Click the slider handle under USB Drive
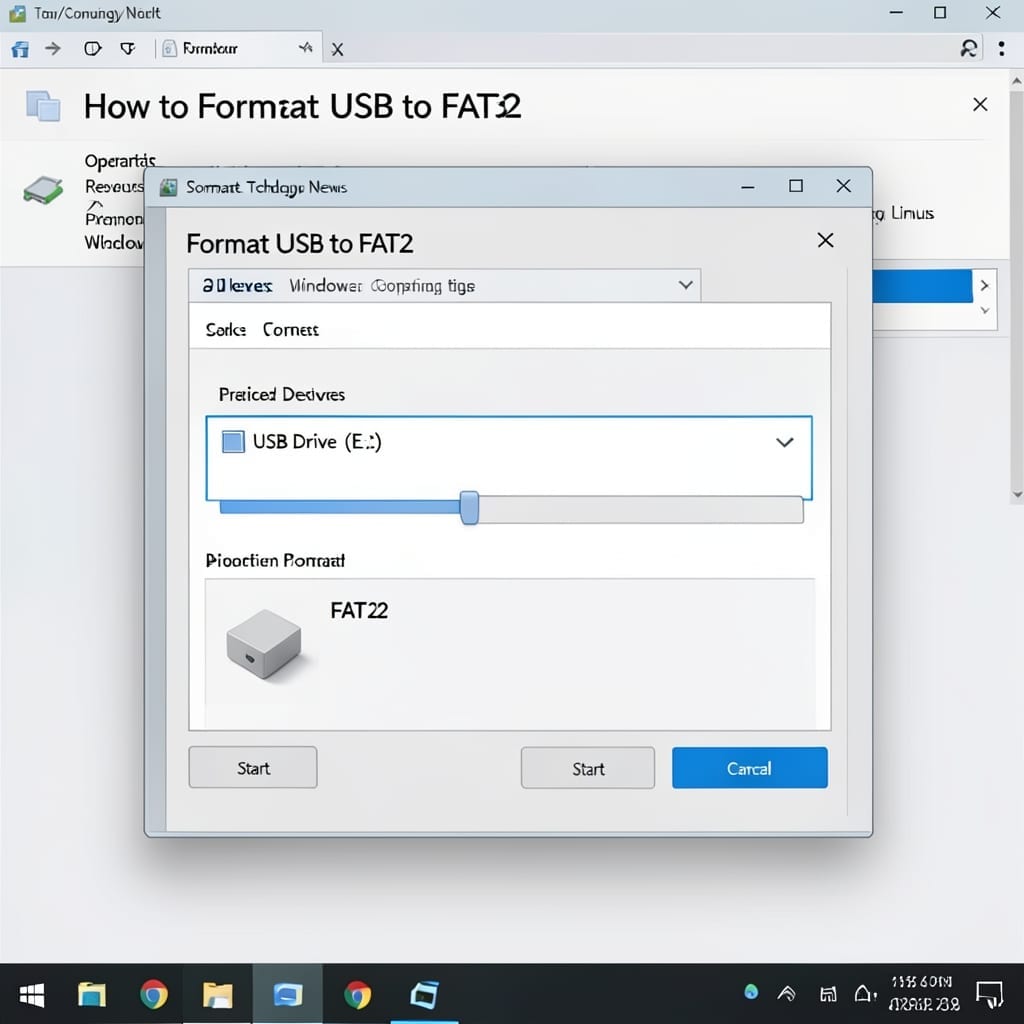This screenshot has height=1024, width=1024. pos(469,508)
